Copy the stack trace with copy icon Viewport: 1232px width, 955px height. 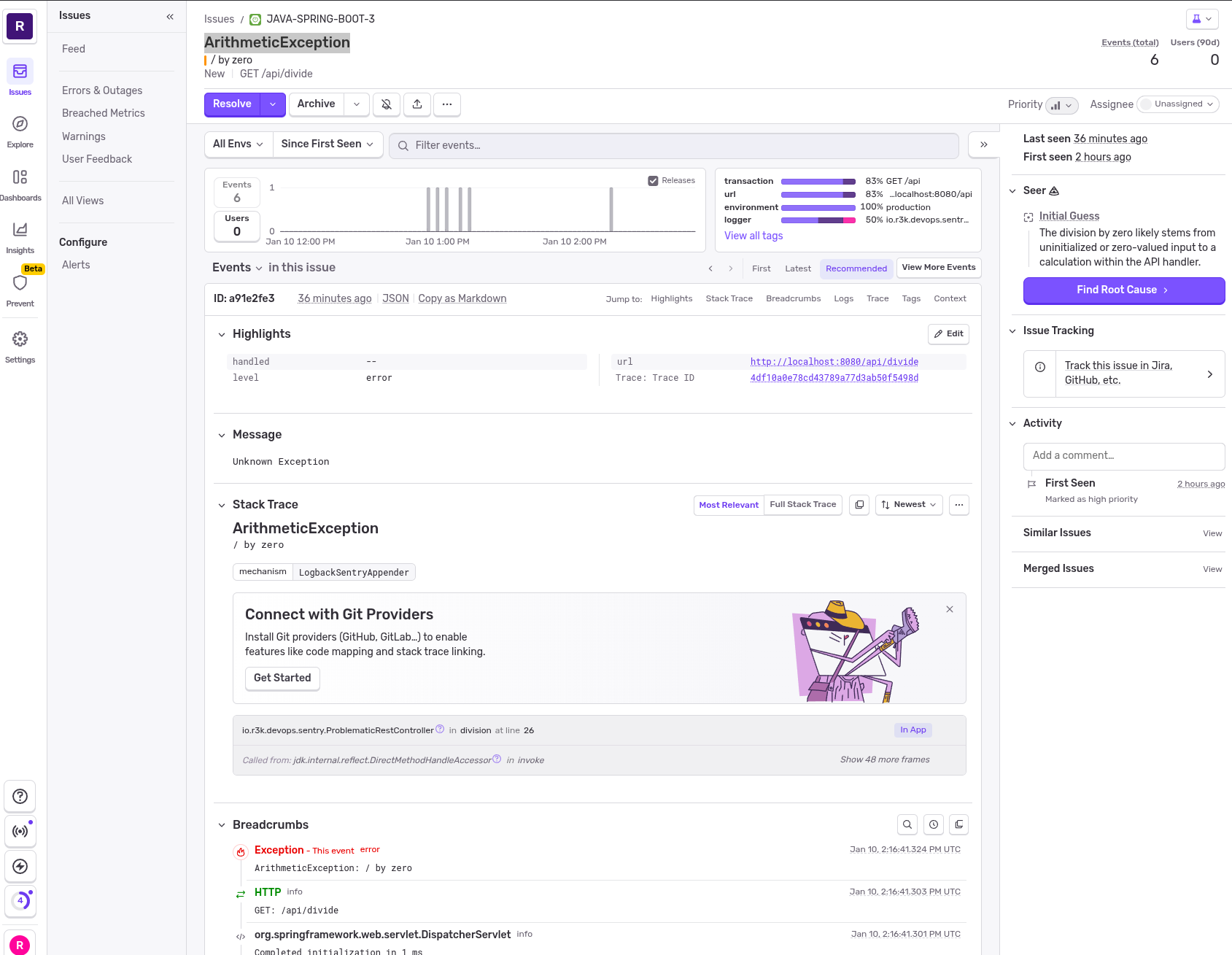[859, 505]
